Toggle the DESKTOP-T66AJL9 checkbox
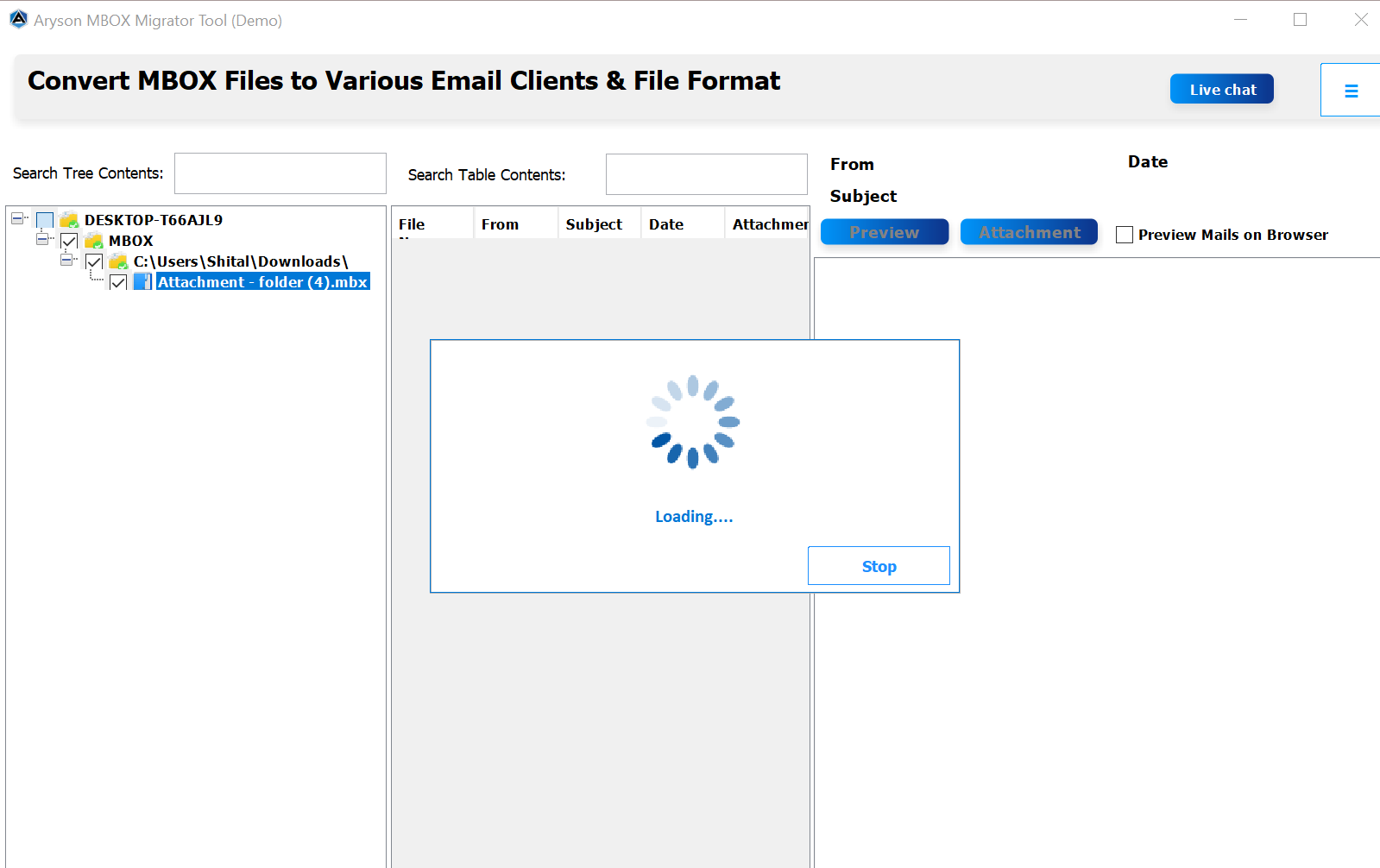 pos(45,220)
